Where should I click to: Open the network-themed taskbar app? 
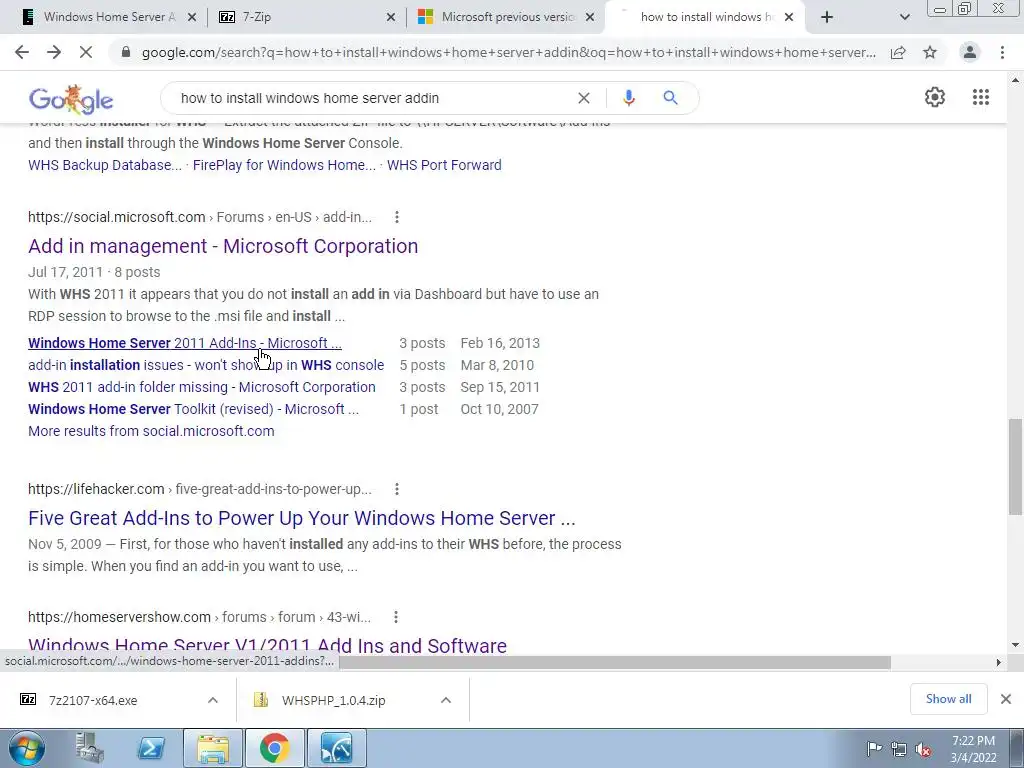click(337, 748)
